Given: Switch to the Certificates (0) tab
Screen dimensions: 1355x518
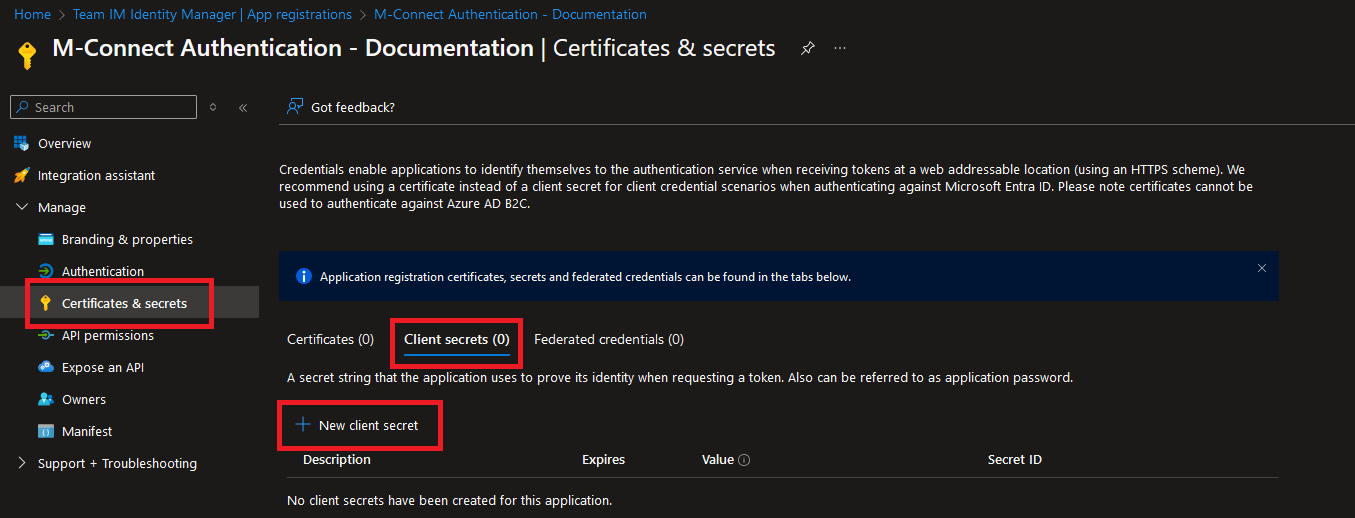Looking at the screenshot, I should point(330,339).
